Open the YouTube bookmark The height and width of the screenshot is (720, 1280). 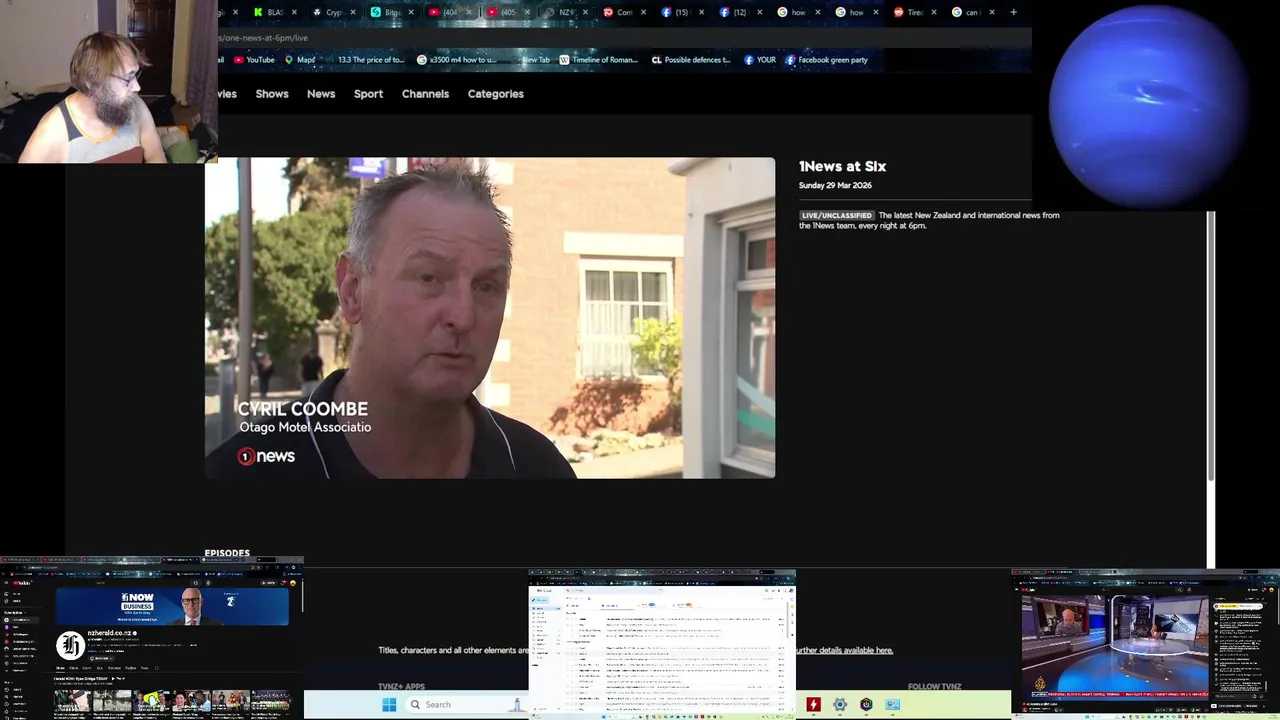point(254,60)
